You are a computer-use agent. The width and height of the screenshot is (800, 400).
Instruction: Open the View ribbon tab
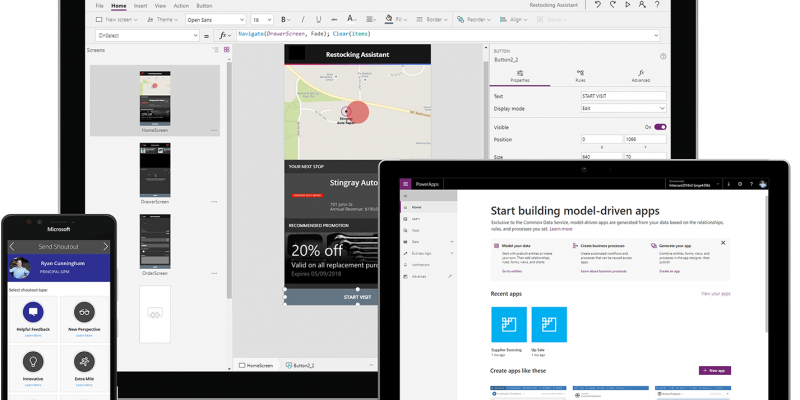(160, 6)
